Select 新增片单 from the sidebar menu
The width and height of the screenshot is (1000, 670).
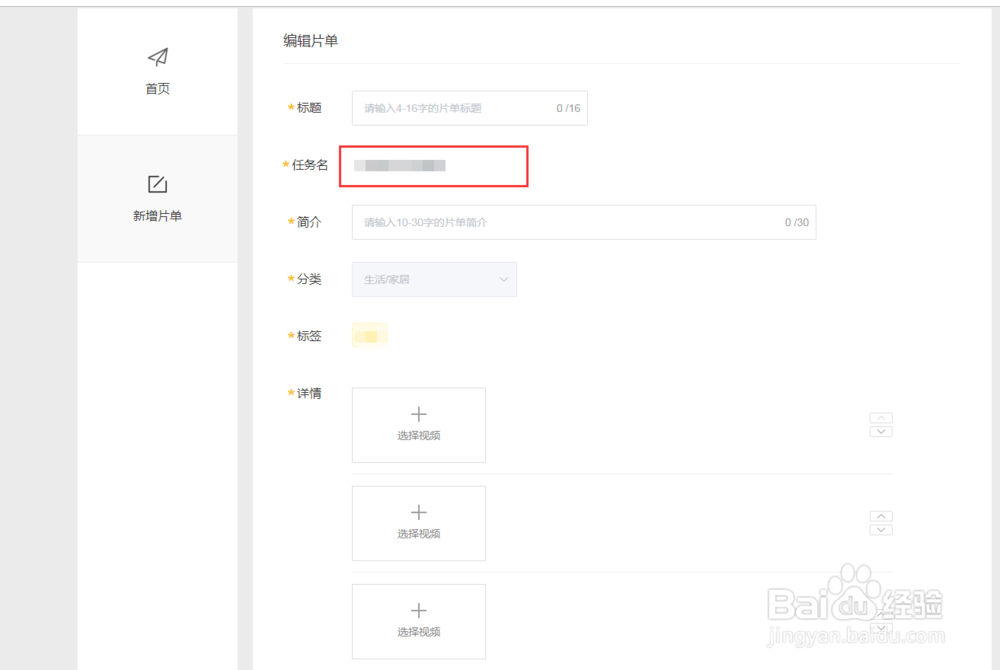pyautogui.click(x=157, y=198)
